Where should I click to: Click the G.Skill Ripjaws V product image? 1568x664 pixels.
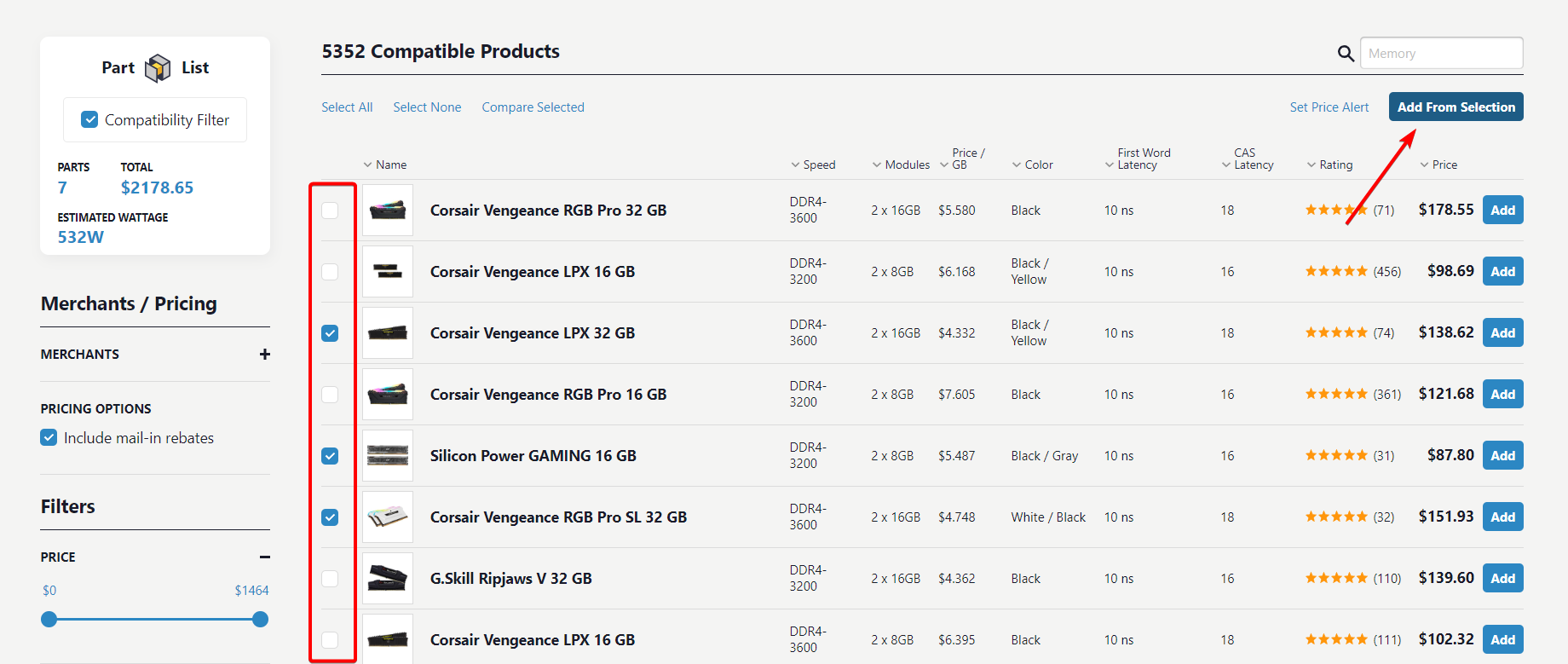[x=388, y=578]
